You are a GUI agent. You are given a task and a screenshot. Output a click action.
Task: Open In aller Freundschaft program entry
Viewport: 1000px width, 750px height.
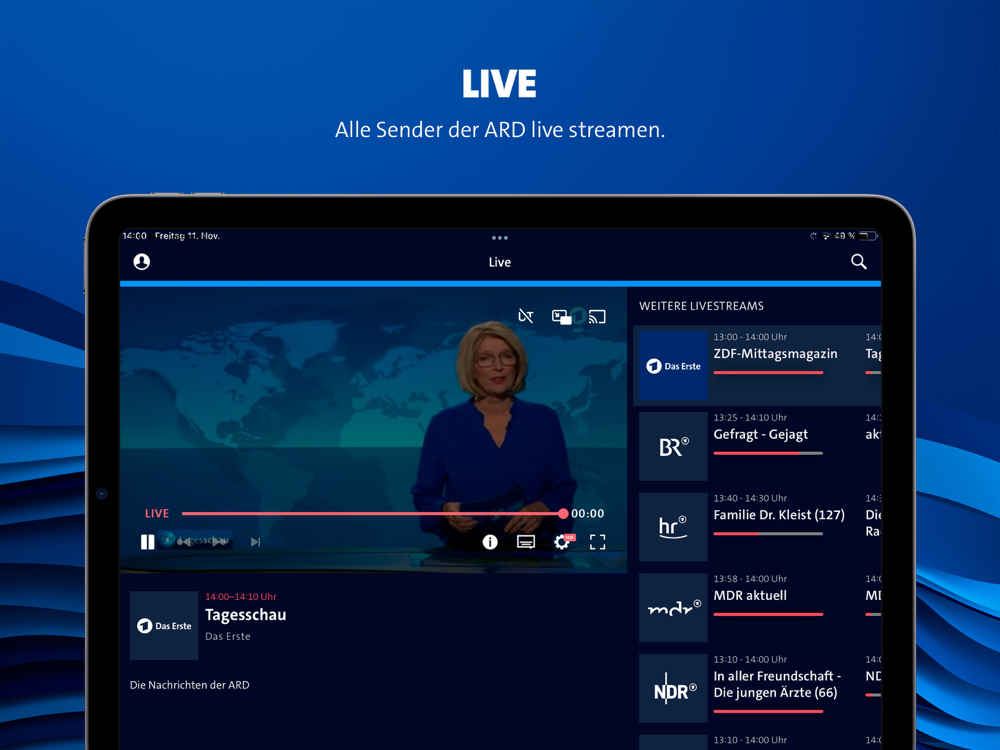point(777,684)
